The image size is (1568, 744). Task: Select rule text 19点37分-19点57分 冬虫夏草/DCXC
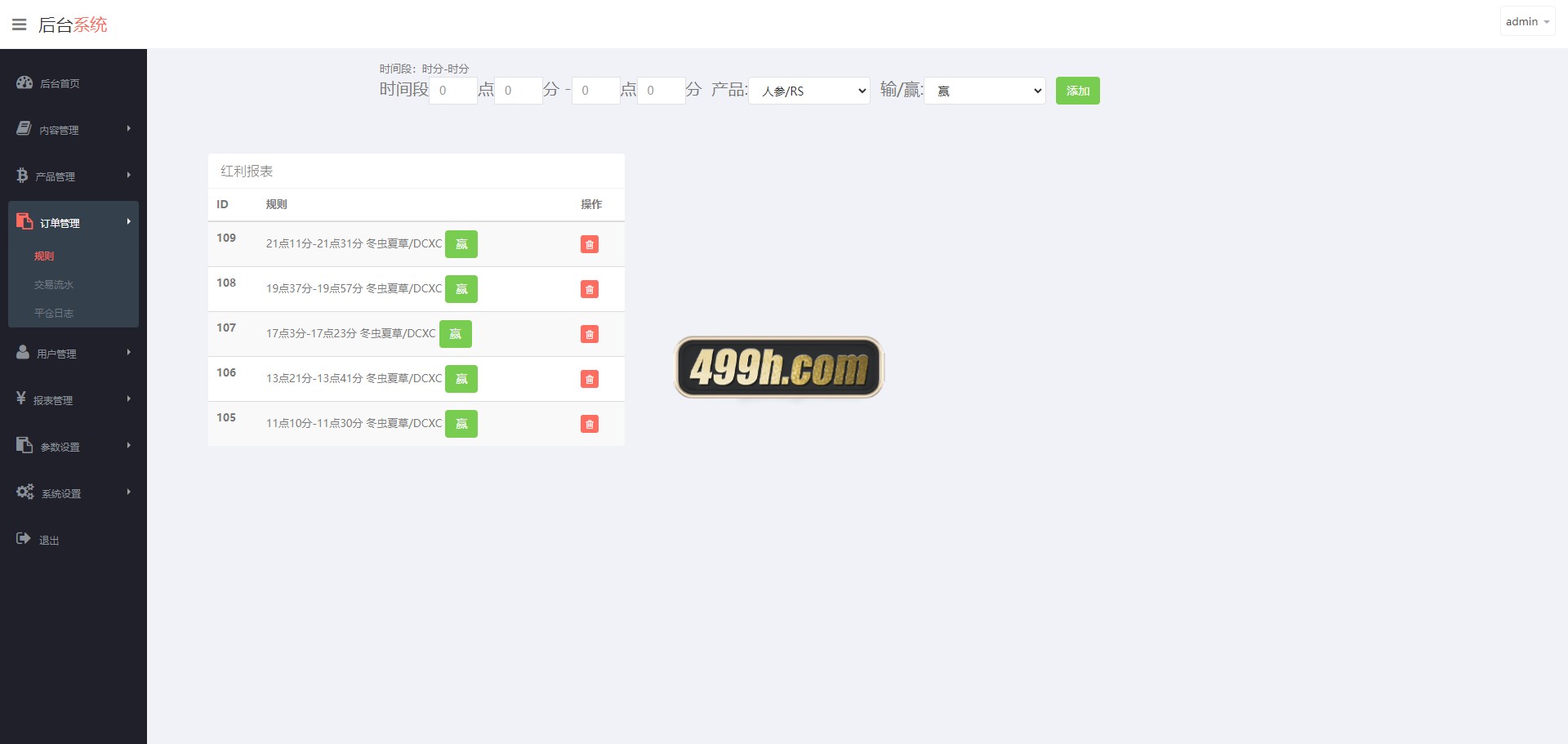pyautogui.click(x=354, y=288)
